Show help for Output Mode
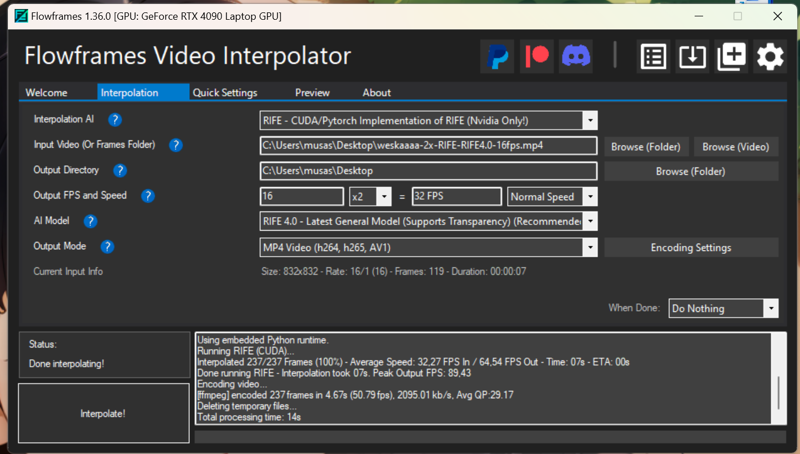Image resolution: width=800 pixels, height=454 pixels. tap(107, 247)
